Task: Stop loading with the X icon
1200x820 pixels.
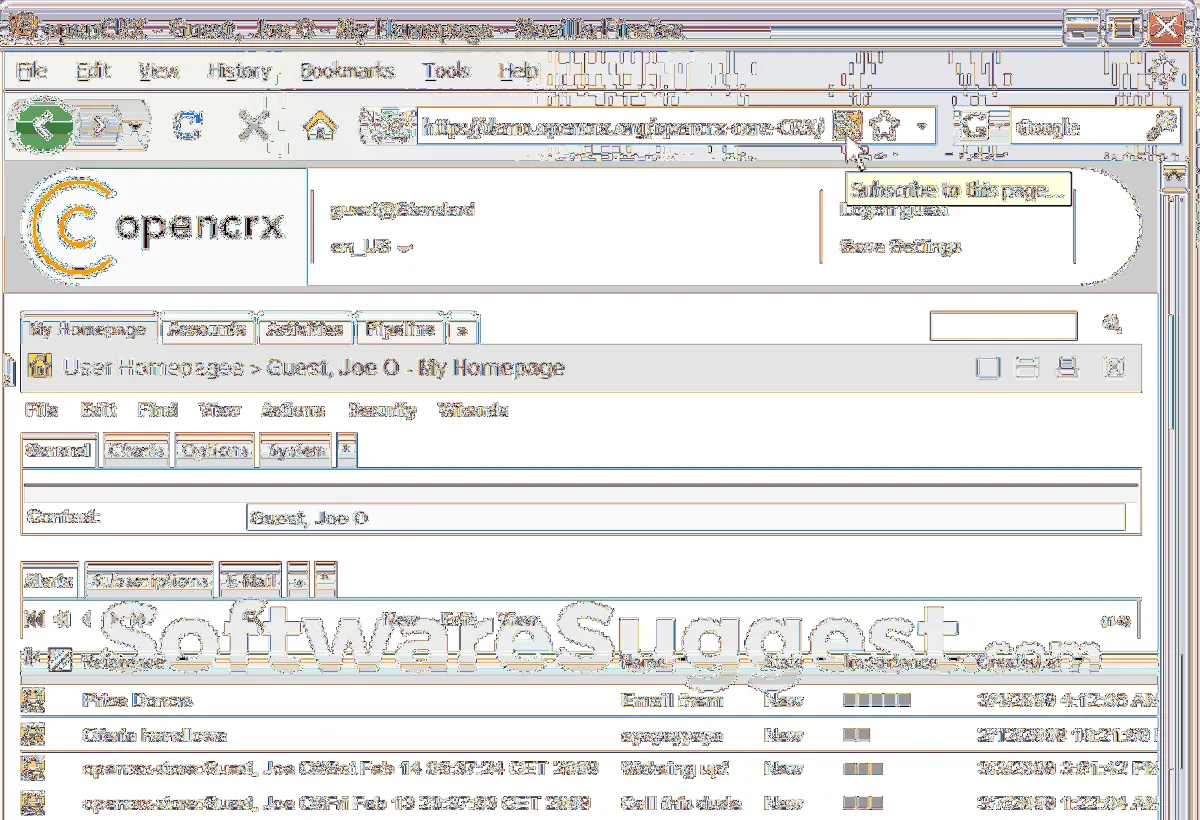Action: (255, 126)
